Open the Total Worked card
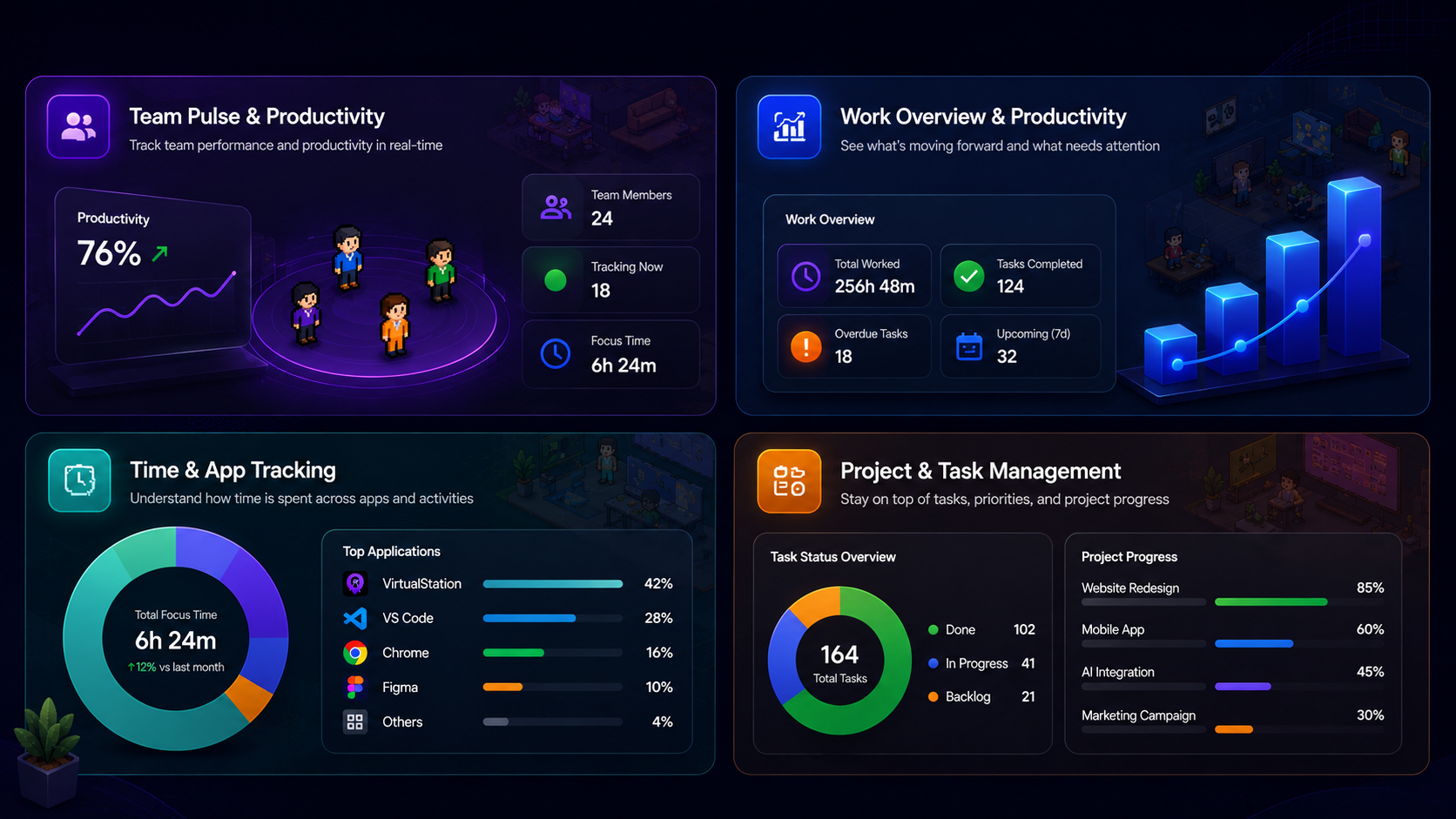This screenshot has height=819, width=1456. click(854, 276)
